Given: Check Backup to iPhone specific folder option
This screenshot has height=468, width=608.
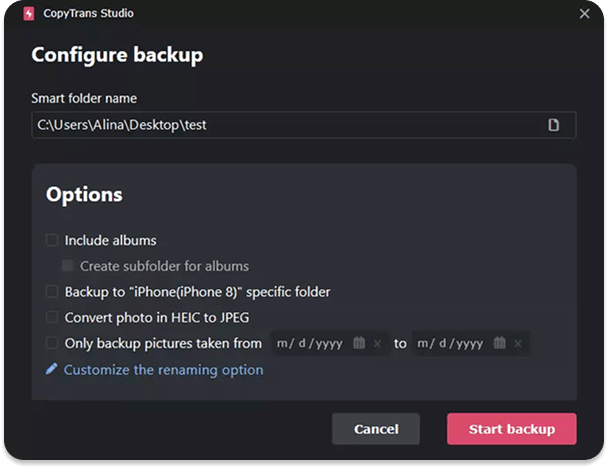Looking at the screenshot, I should click(x=52, y=292).
